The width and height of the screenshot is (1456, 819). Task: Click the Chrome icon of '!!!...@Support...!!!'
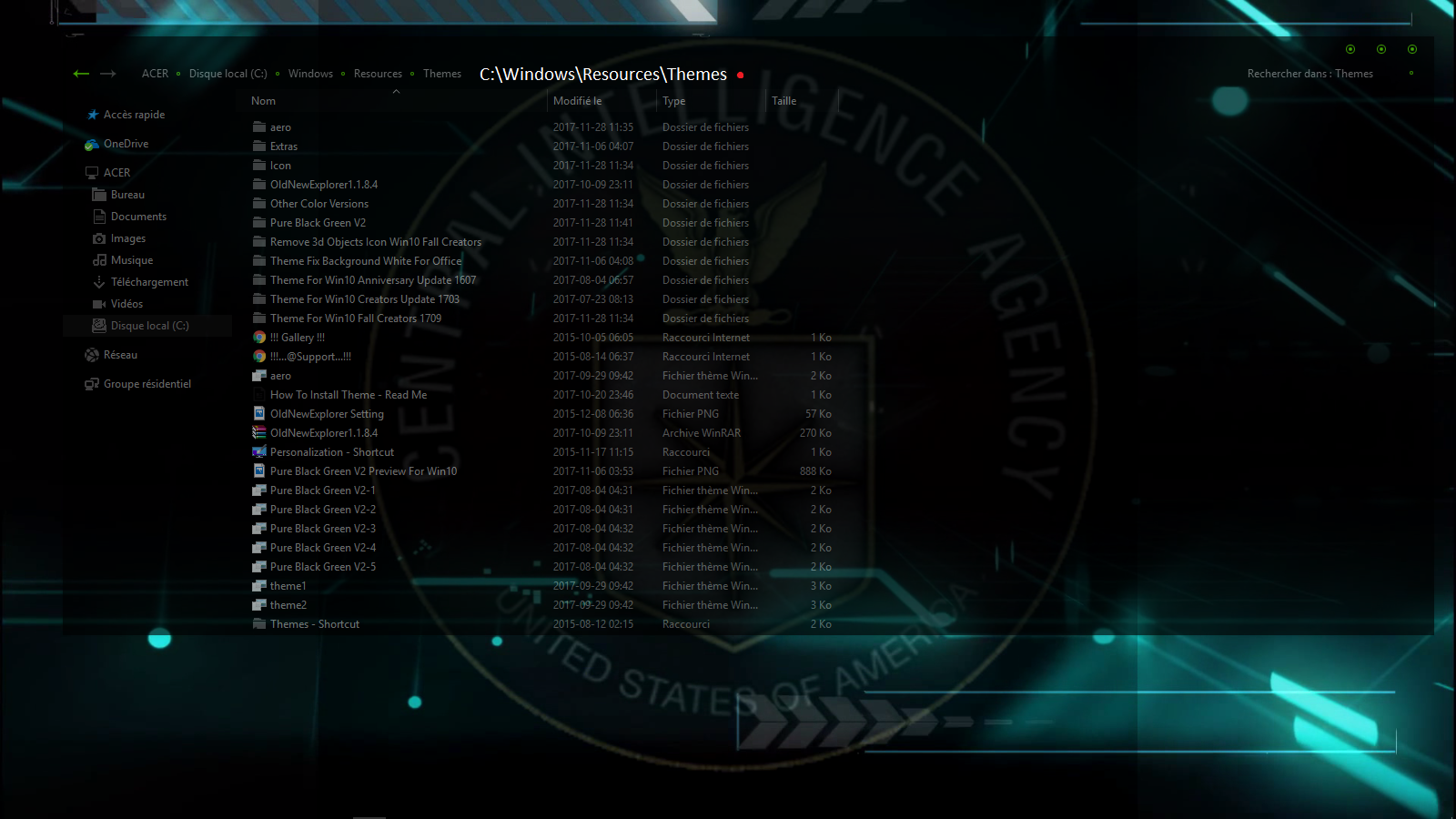tap(259, 357)
